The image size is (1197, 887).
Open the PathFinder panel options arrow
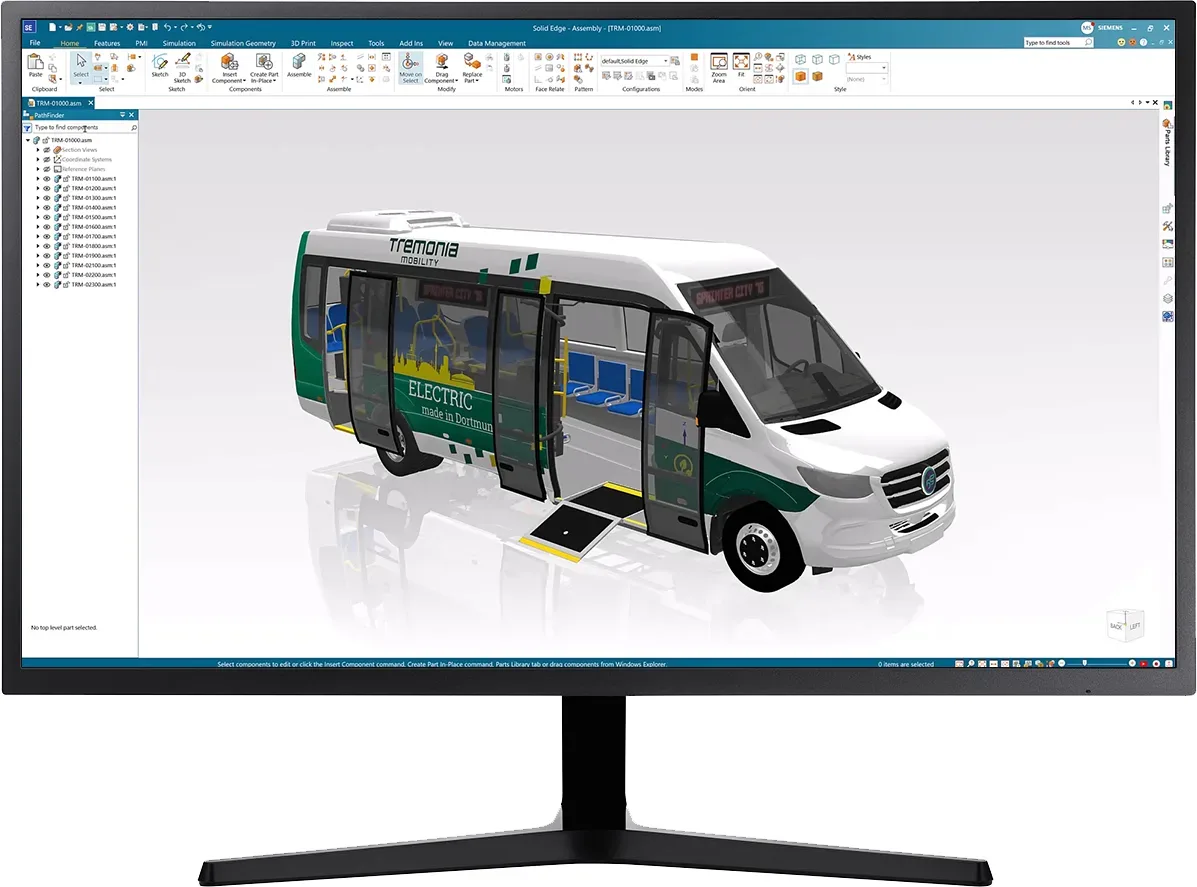click(123, 115)
